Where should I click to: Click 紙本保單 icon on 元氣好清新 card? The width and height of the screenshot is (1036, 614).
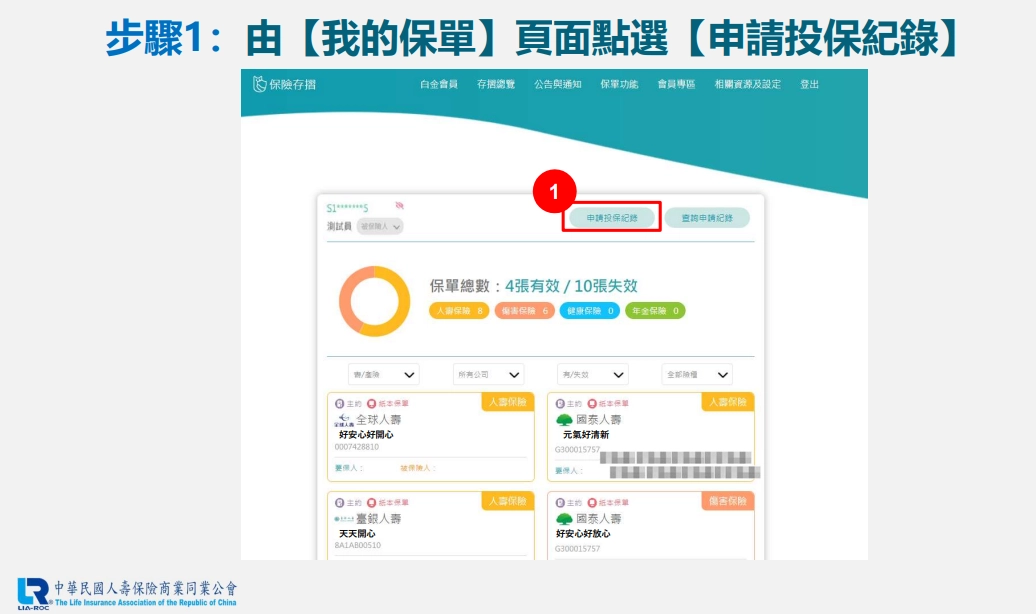coord(592,403)
